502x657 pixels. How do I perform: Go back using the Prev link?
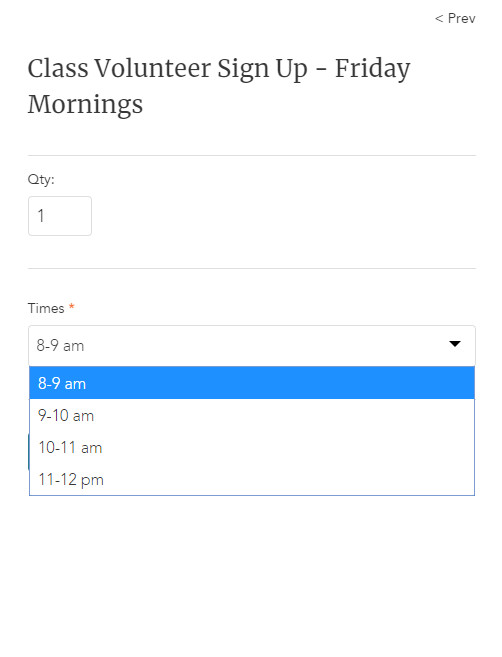click(x=455, y=18)
